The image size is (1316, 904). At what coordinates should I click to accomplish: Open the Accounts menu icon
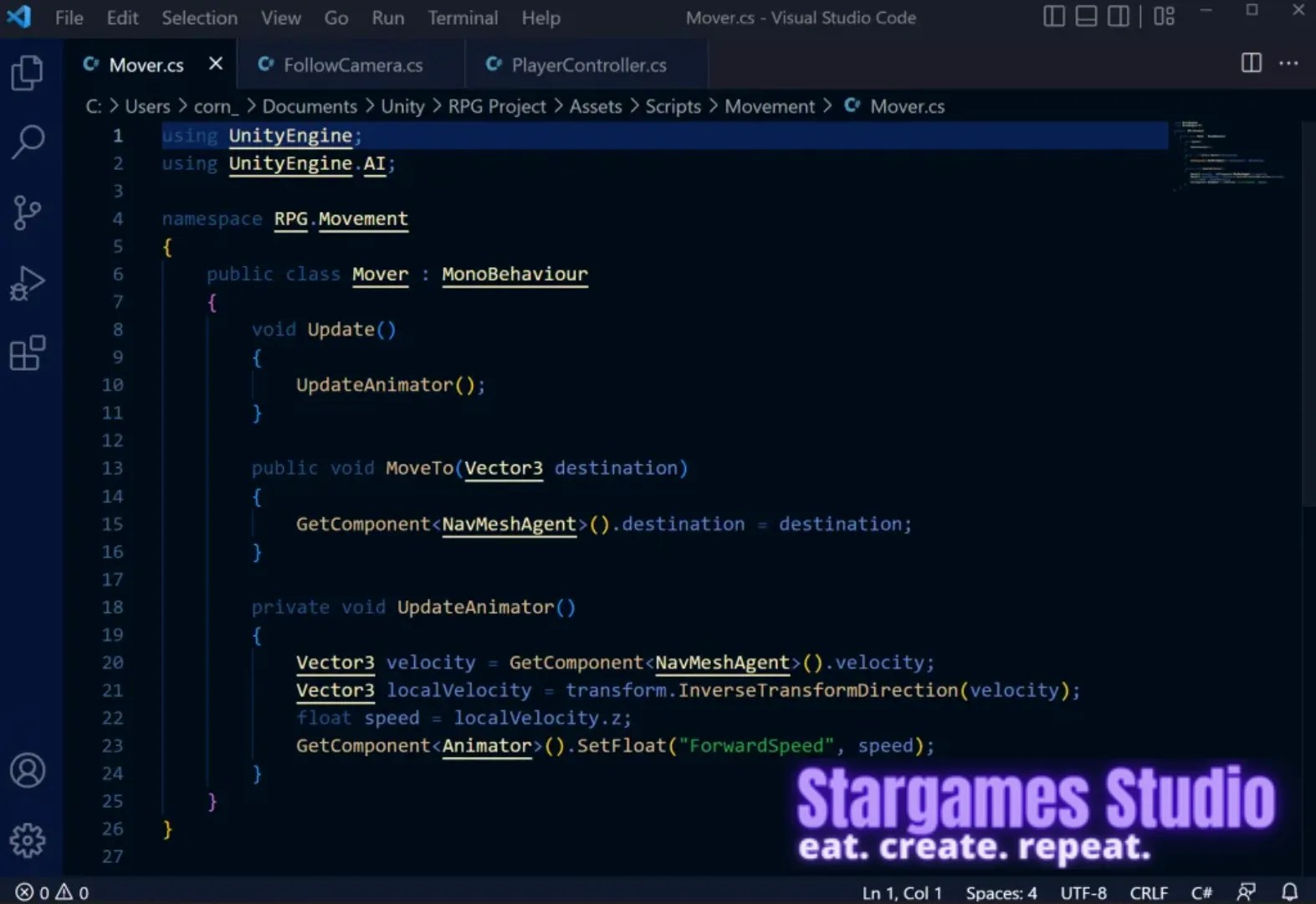[x=28, y=770]
